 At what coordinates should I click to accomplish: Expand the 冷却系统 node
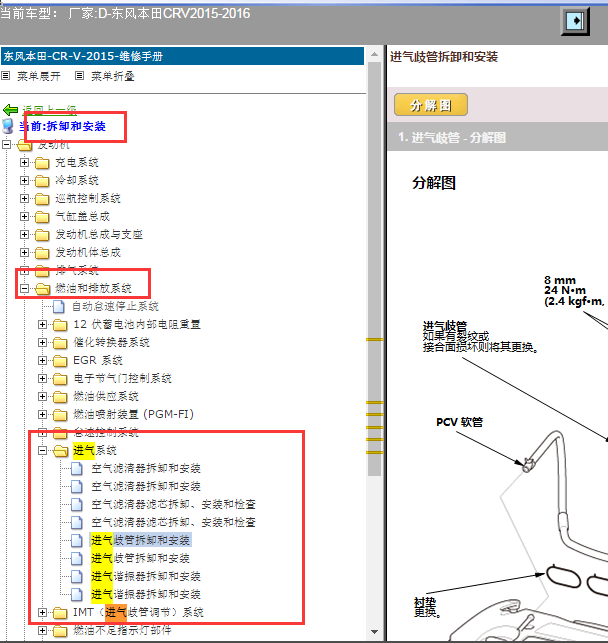pos(24,180)
